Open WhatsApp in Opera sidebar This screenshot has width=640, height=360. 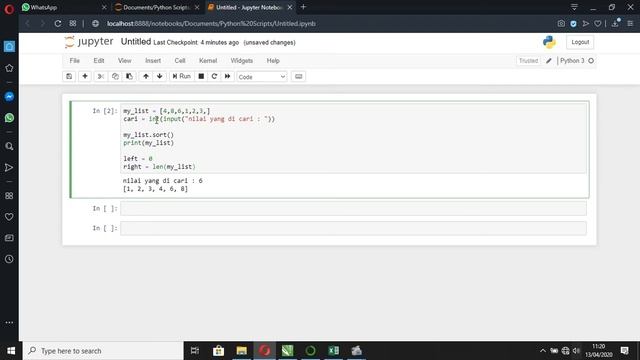9,118
